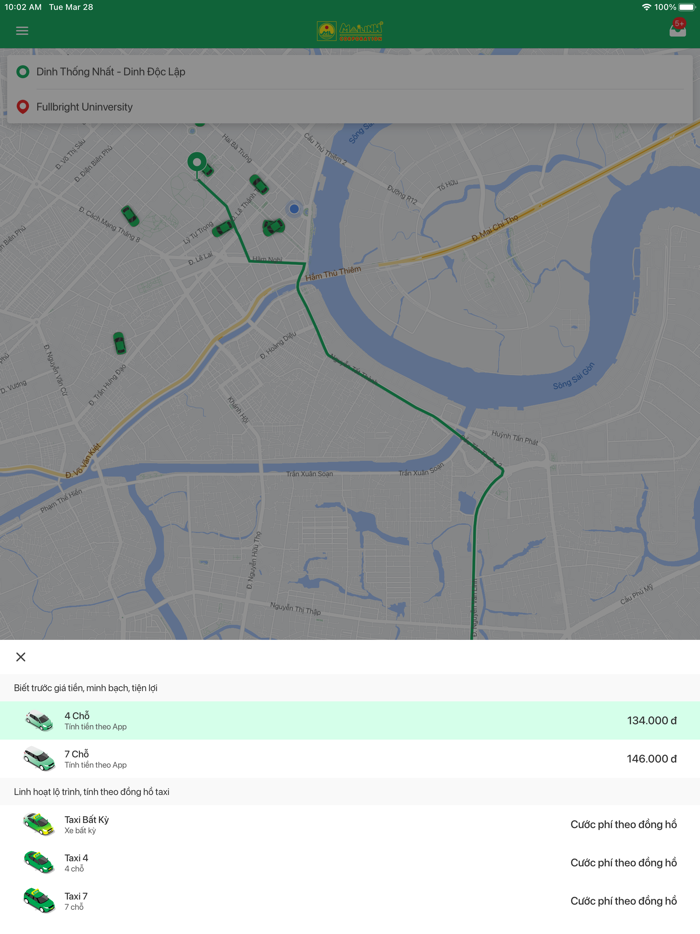Edit destination field Fullbright Uninversity
This screenshot has height=934, width=700.
point(350,107)
